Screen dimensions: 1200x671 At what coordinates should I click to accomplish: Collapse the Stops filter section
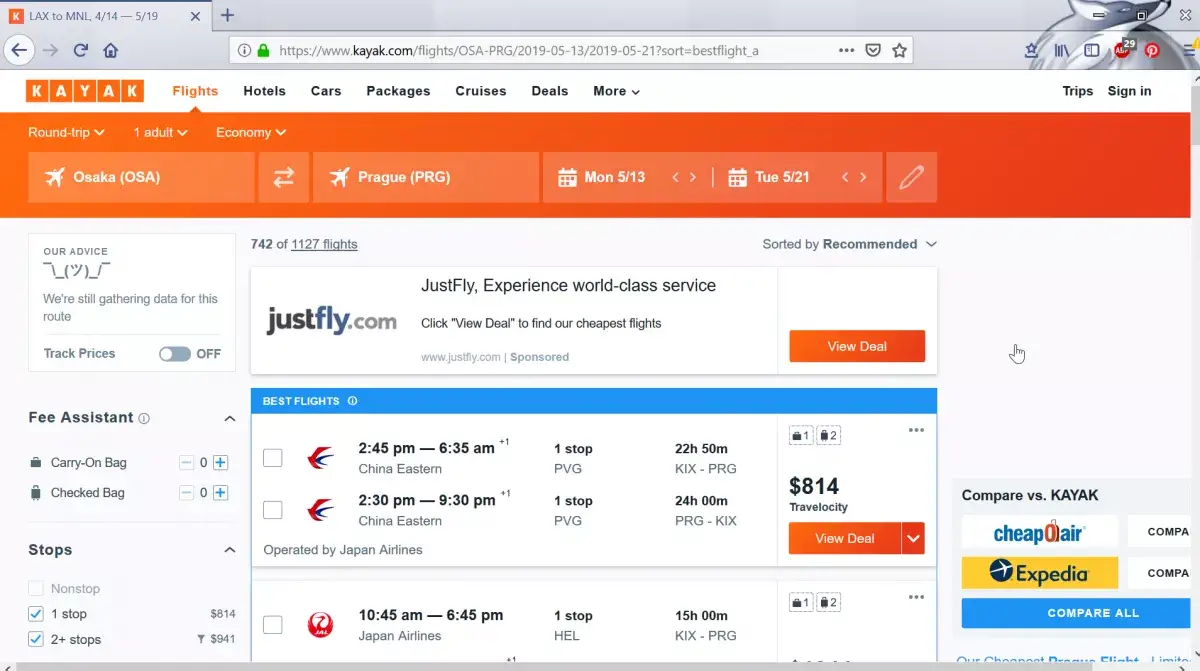click(229, 550)
